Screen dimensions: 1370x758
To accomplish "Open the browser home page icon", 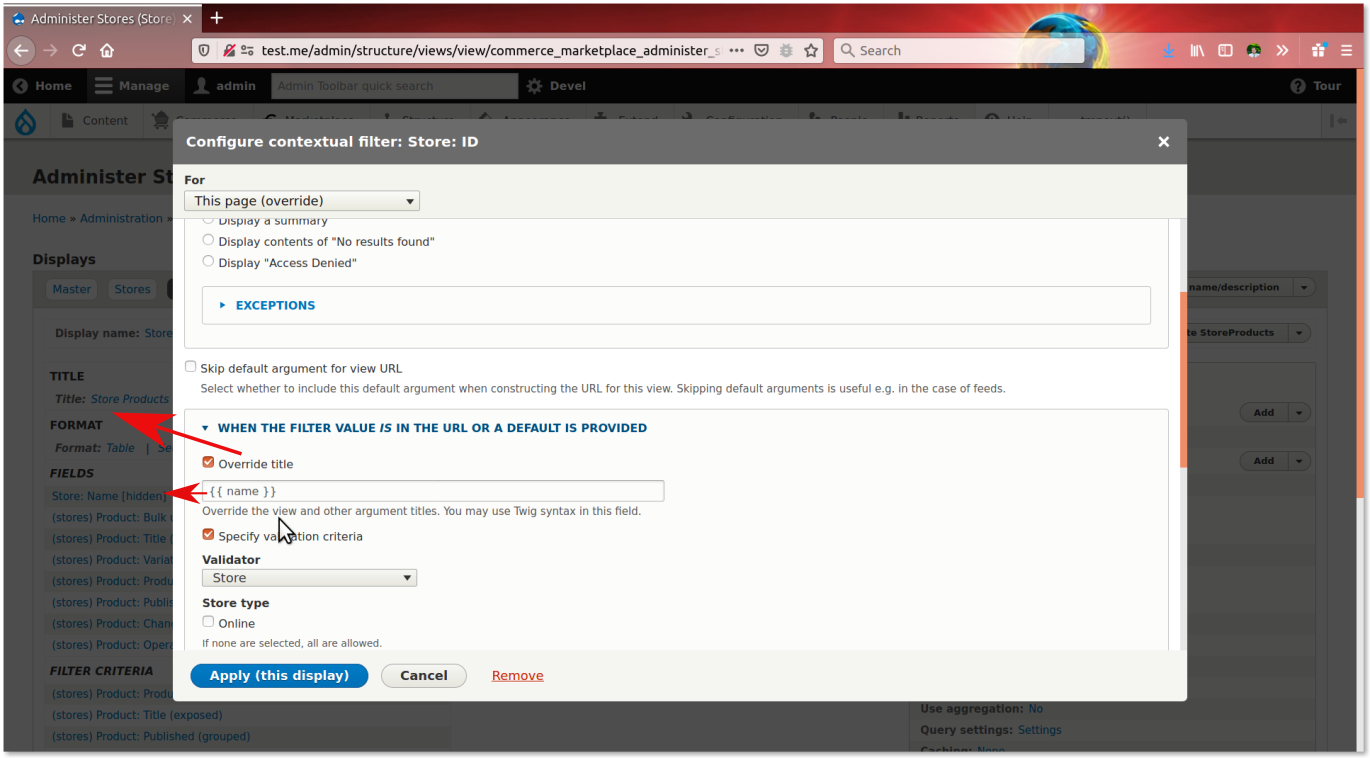I will [107, 50].
